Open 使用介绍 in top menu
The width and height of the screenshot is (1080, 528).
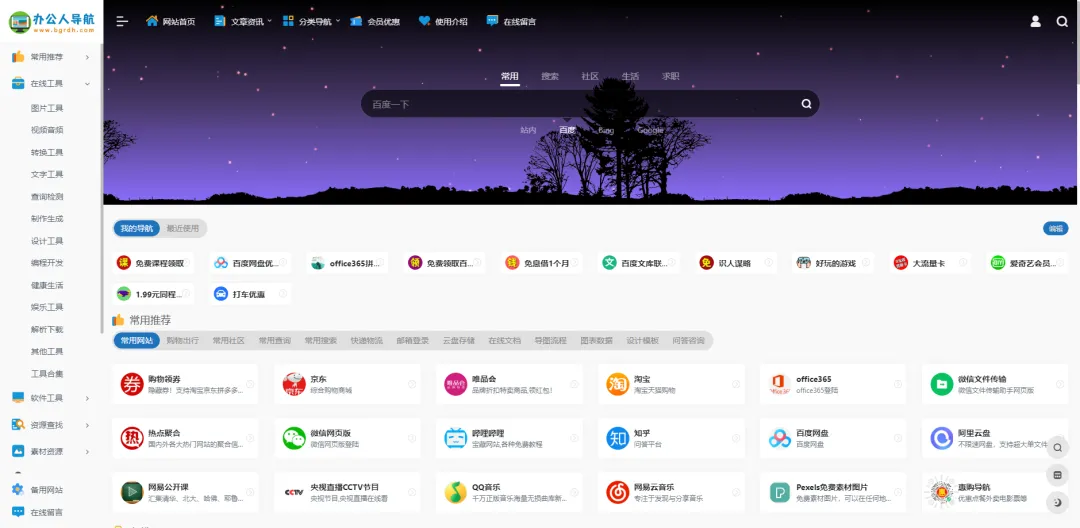pyautogui.click(x=443, y=21)
